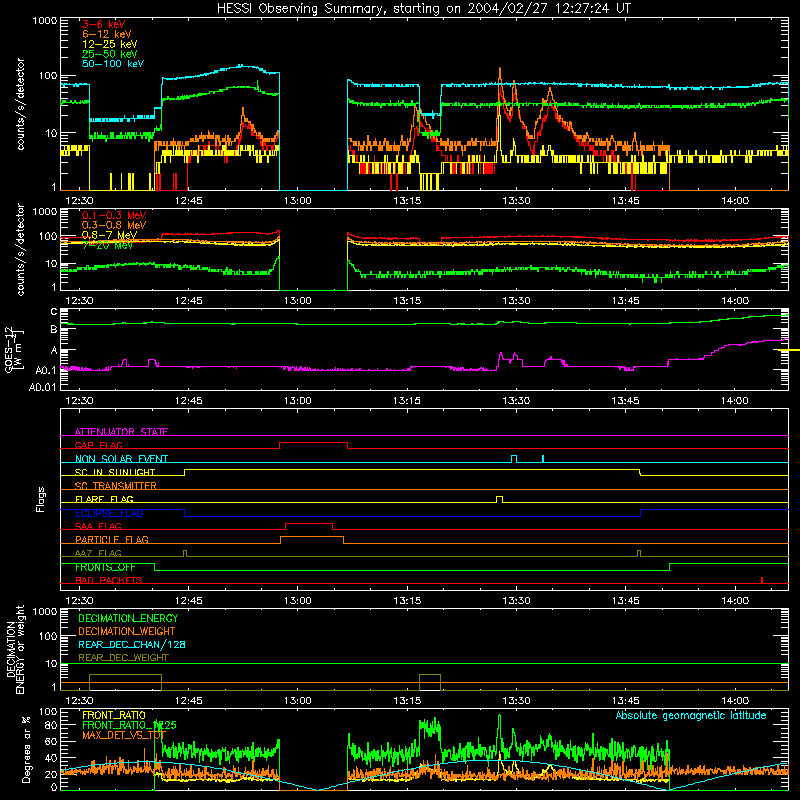Click the 13:30 tick label under top plot
This screenshot has width=800, height=800.
516,201
